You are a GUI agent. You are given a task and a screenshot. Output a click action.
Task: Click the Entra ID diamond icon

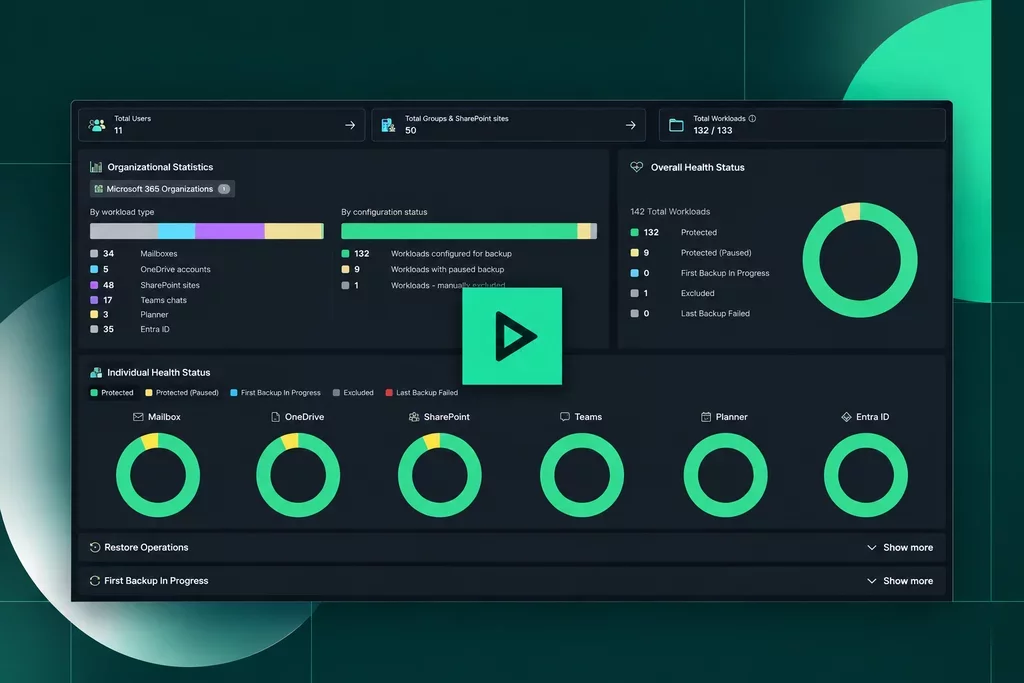point(846,417)
